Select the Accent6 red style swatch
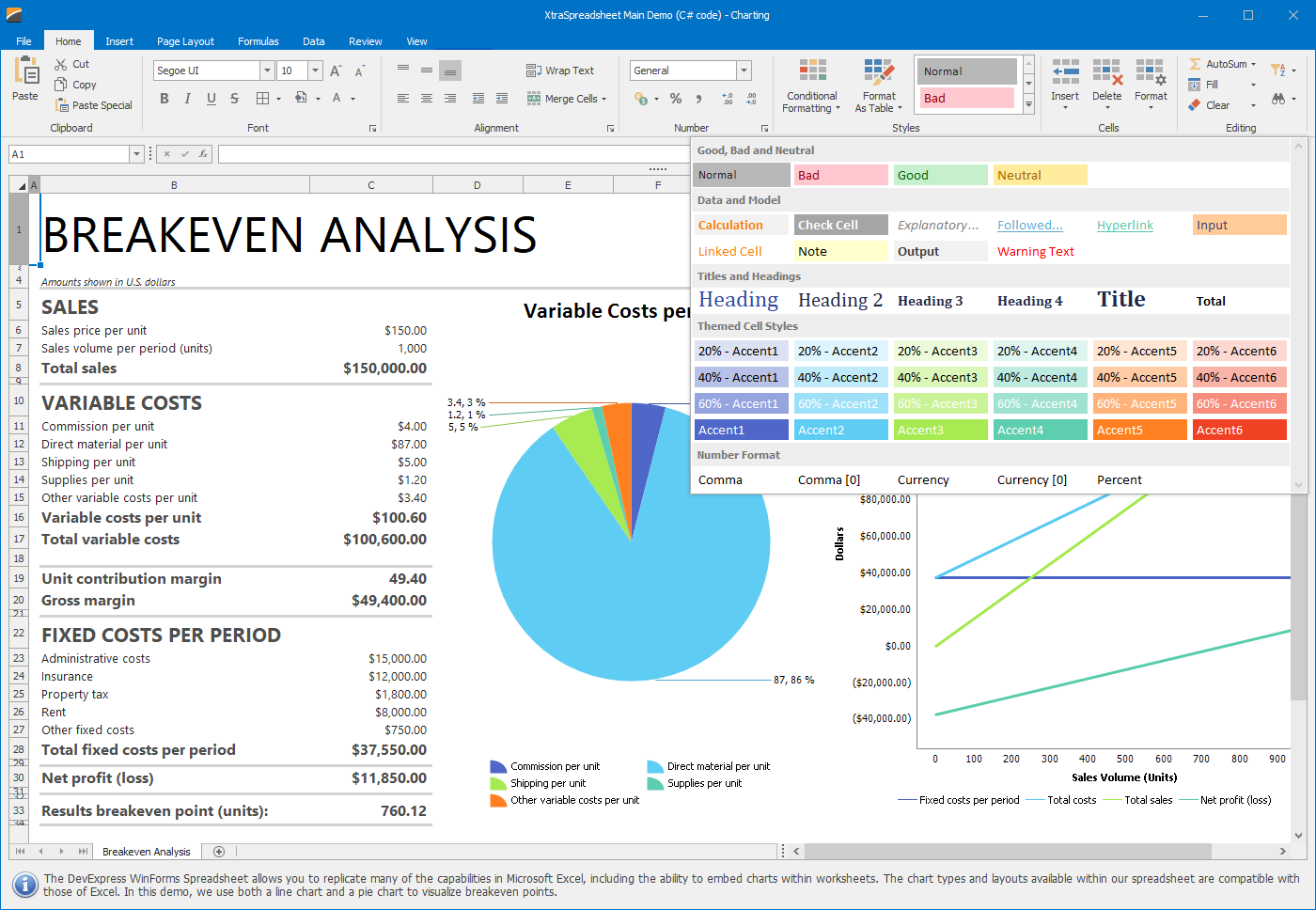The width and height of the screenshot is (1316, 910). pyautogui.click(x=1239, y=429)
